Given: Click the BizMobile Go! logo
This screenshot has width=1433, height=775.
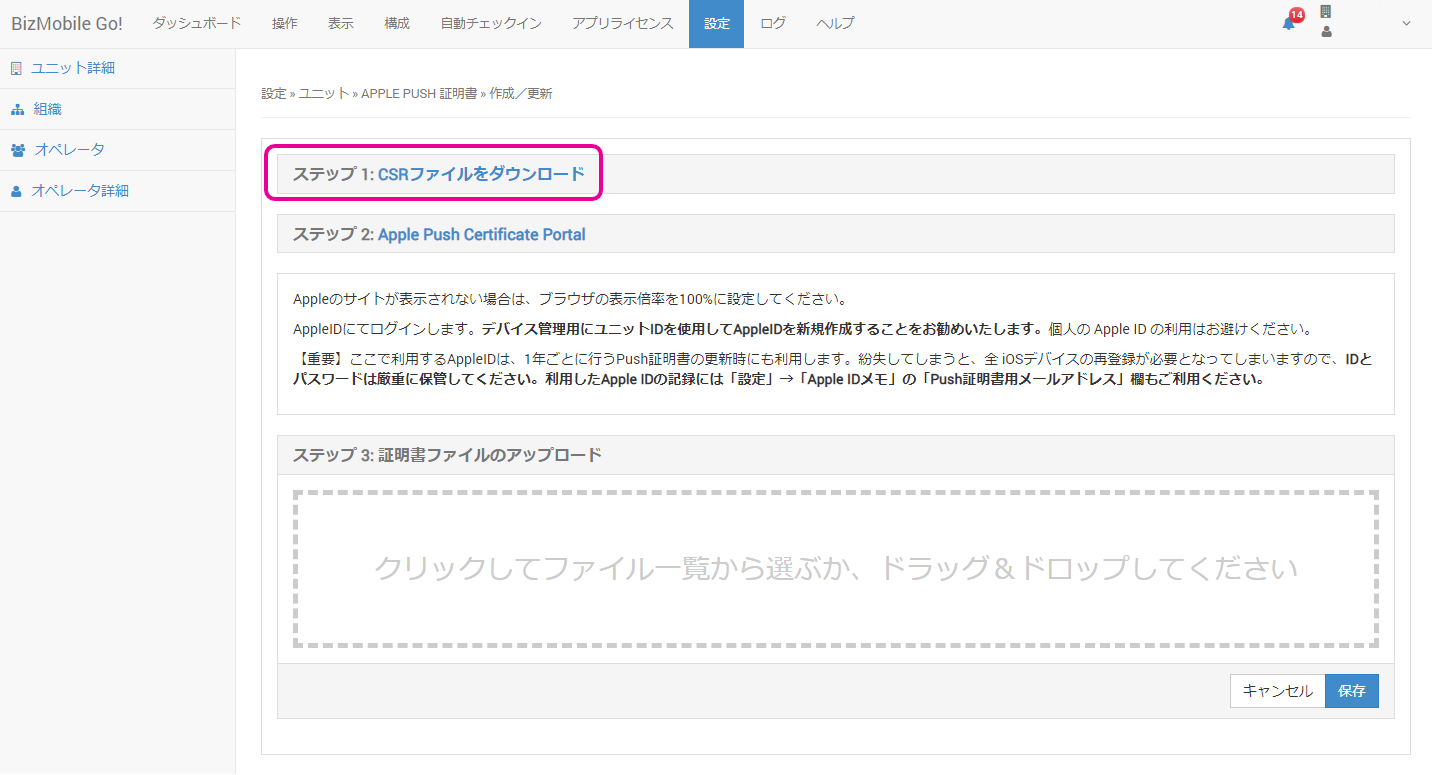Looking at the screenshot, I should pos(67,24).
